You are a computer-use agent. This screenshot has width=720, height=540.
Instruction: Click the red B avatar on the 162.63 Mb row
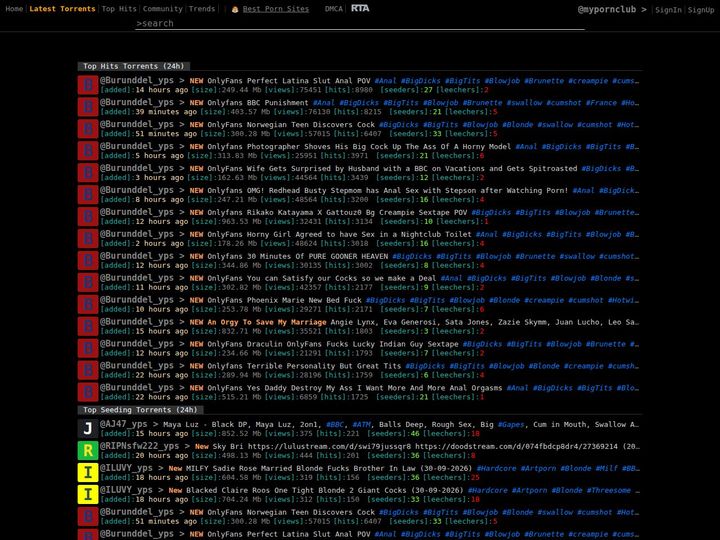(x=88, y=173)
